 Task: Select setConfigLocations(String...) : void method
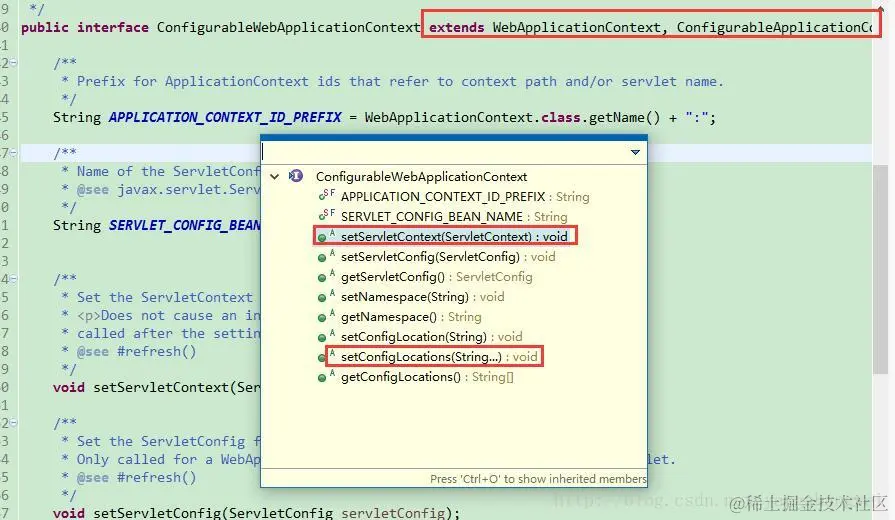click(439, 357)
